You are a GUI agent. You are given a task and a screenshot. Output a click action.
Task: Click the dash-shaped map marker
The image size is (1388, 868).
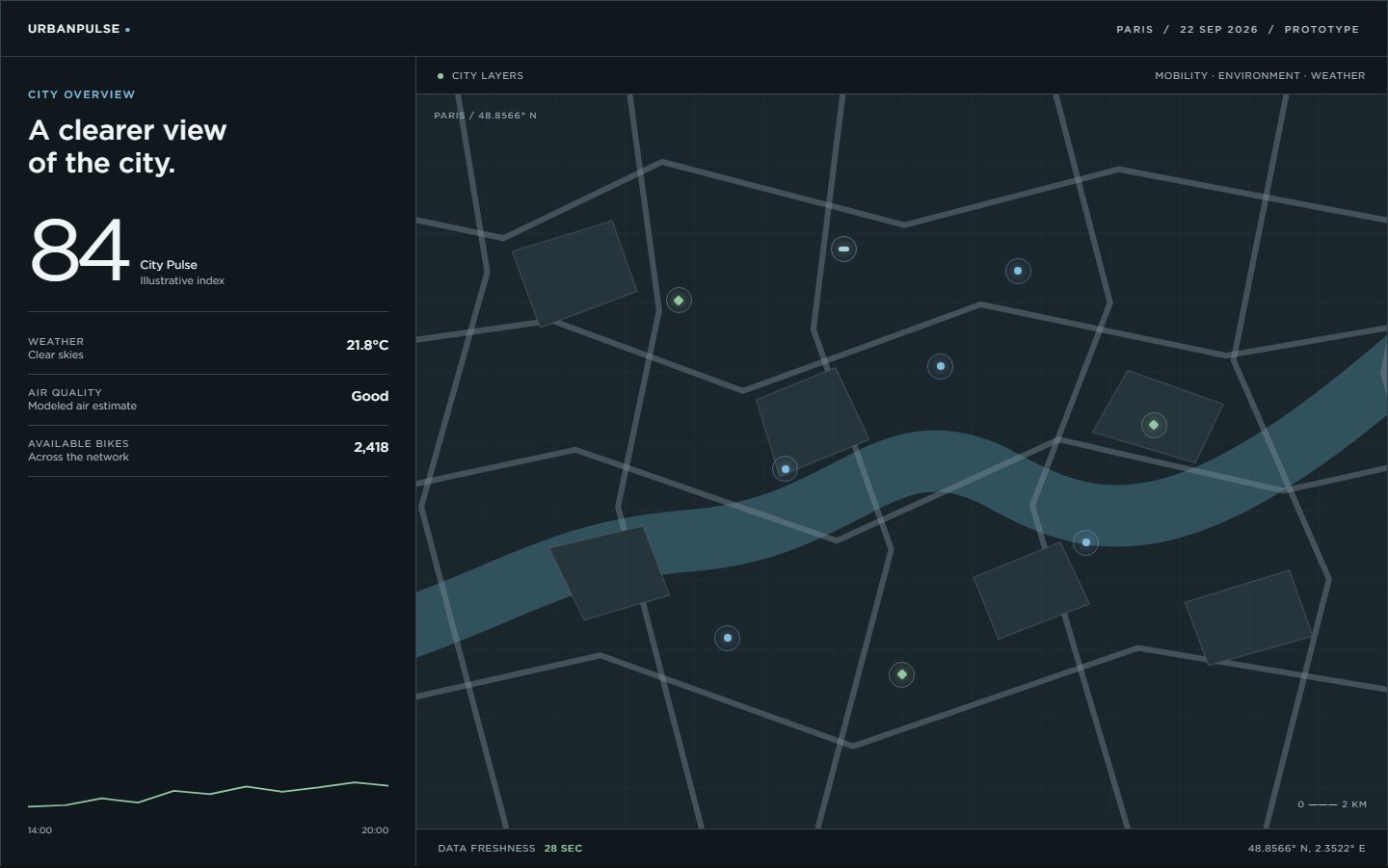pos(843,250)
